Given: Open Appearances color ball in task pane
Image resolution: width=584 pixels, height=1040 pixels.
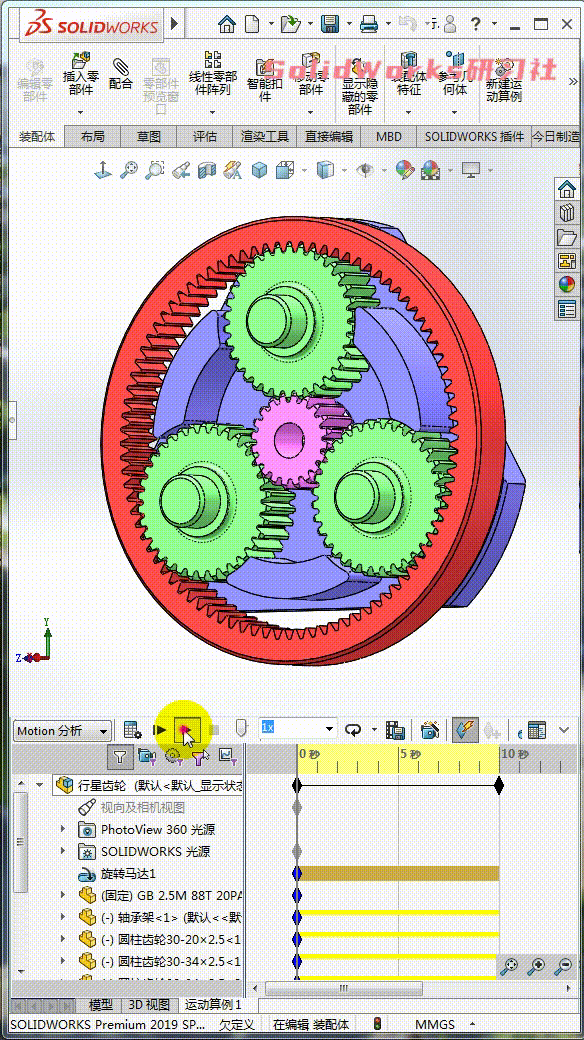Looking at the screenshot, I should pos(567,285).
